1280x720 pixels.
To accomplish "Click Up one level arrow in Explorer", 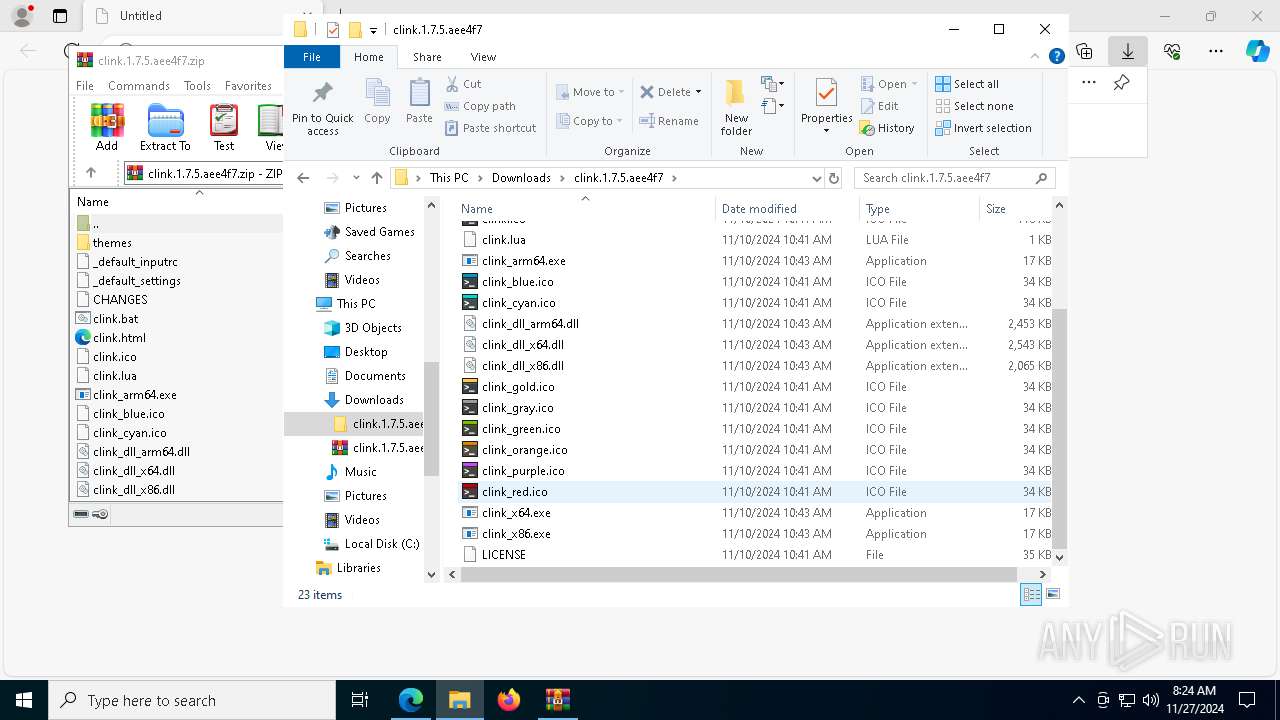I will (377, 178).
